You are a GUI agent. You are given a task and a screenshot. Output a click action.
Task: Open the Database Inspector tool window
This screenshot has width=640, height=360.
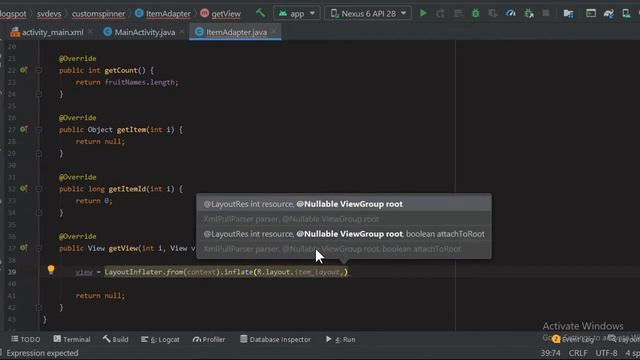[x=275, y=339]
